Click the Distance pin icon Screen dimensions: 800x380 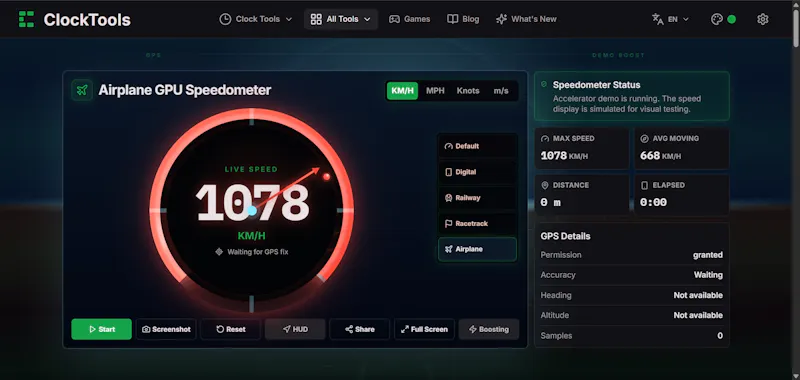pyautogui.click(x=545, y=185)
